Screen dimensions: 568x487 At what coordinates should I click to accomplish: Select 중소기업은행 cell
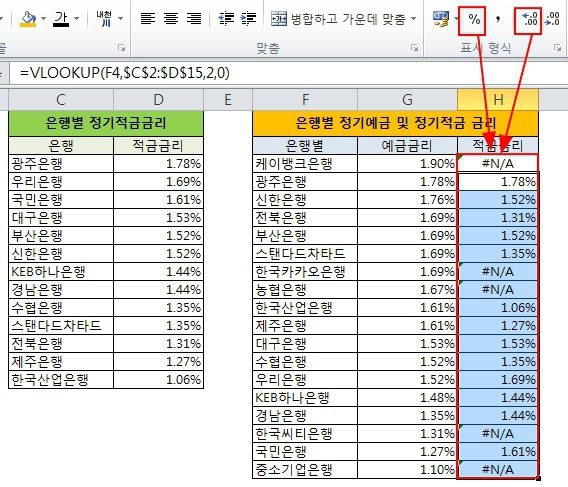click(x=305, y=470)
